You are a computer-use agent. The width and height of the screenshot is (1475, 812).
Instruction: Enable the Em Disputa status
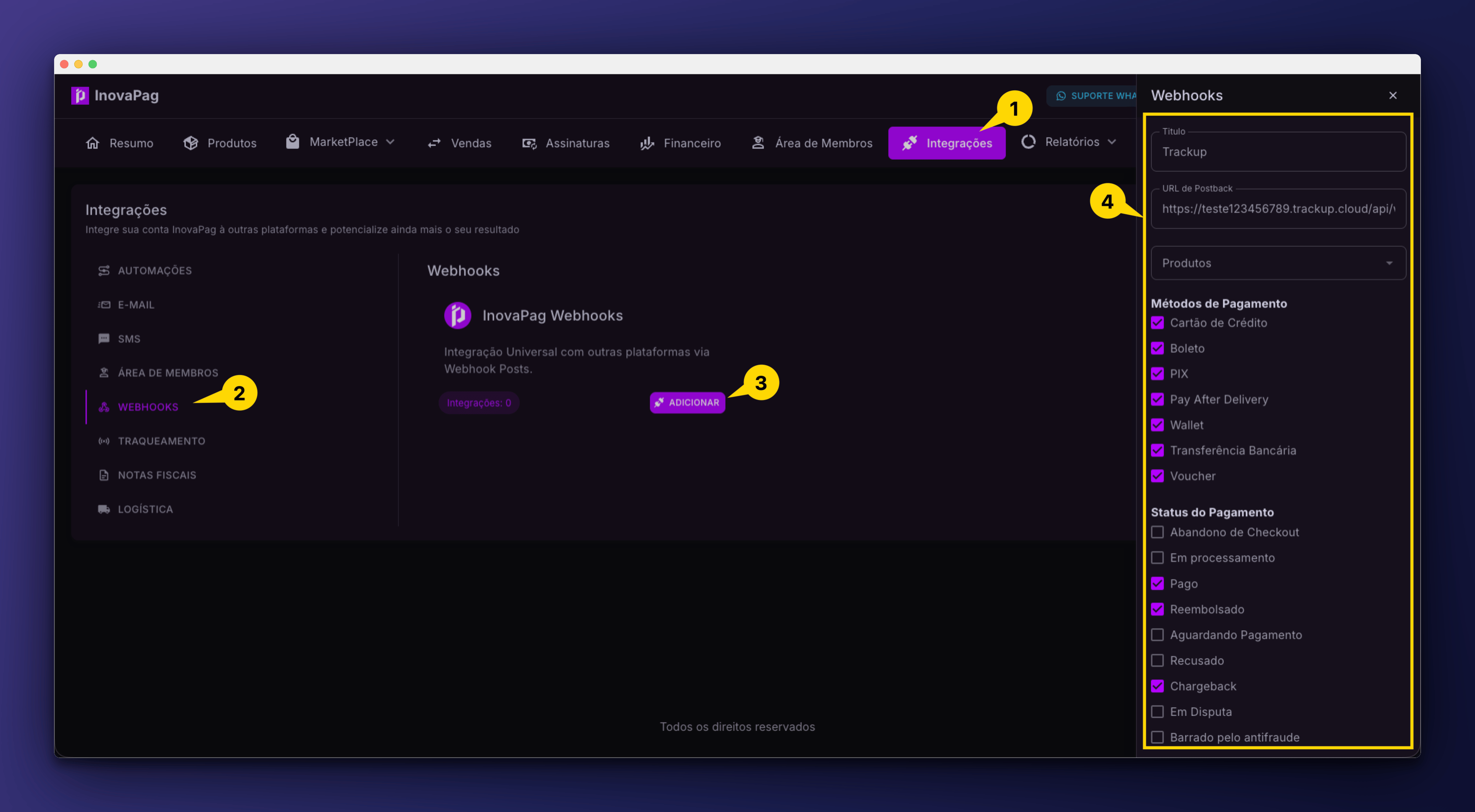[x=1157, y=712]
